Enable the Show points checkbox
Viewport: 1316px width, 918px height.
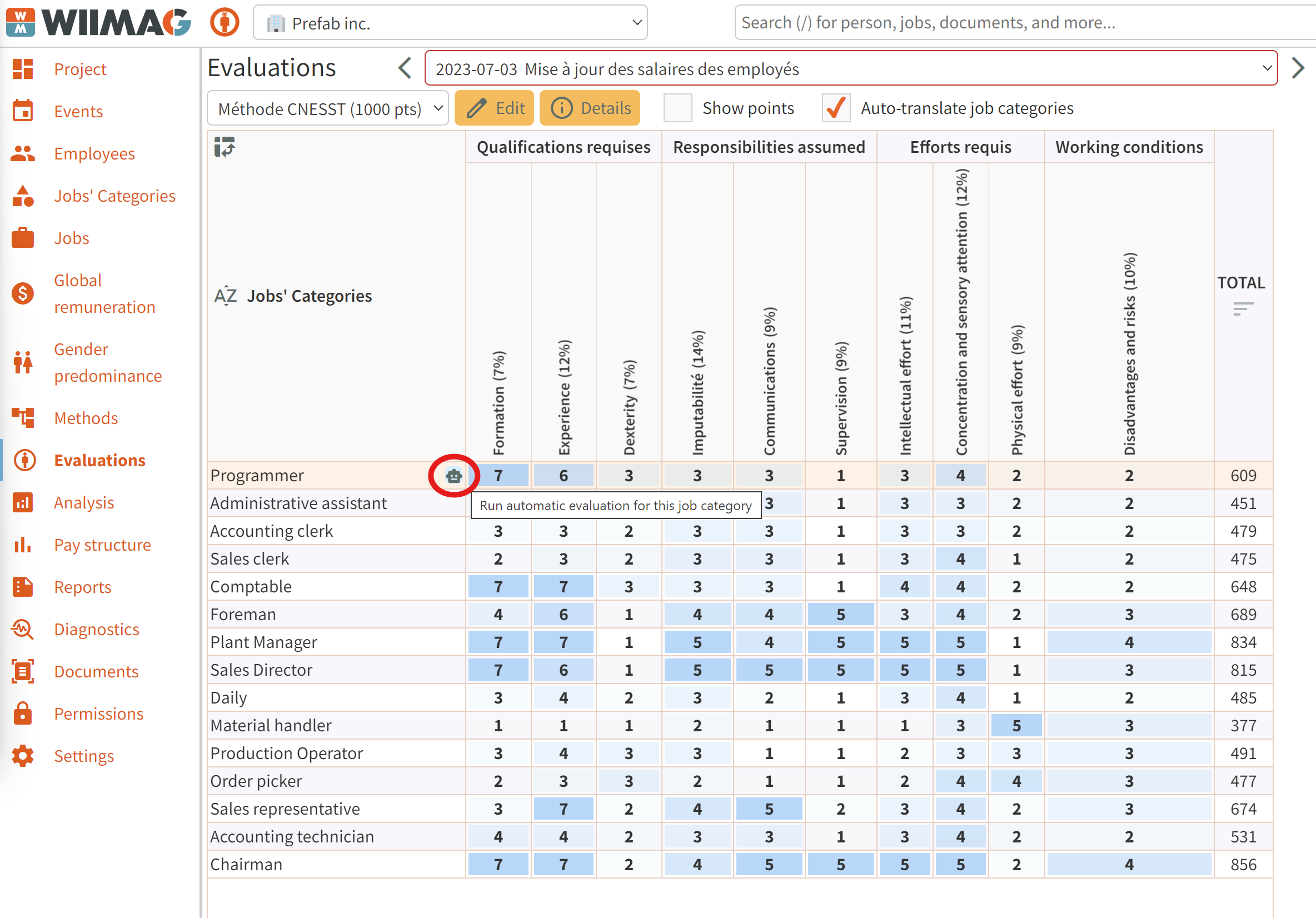(677, 108)
